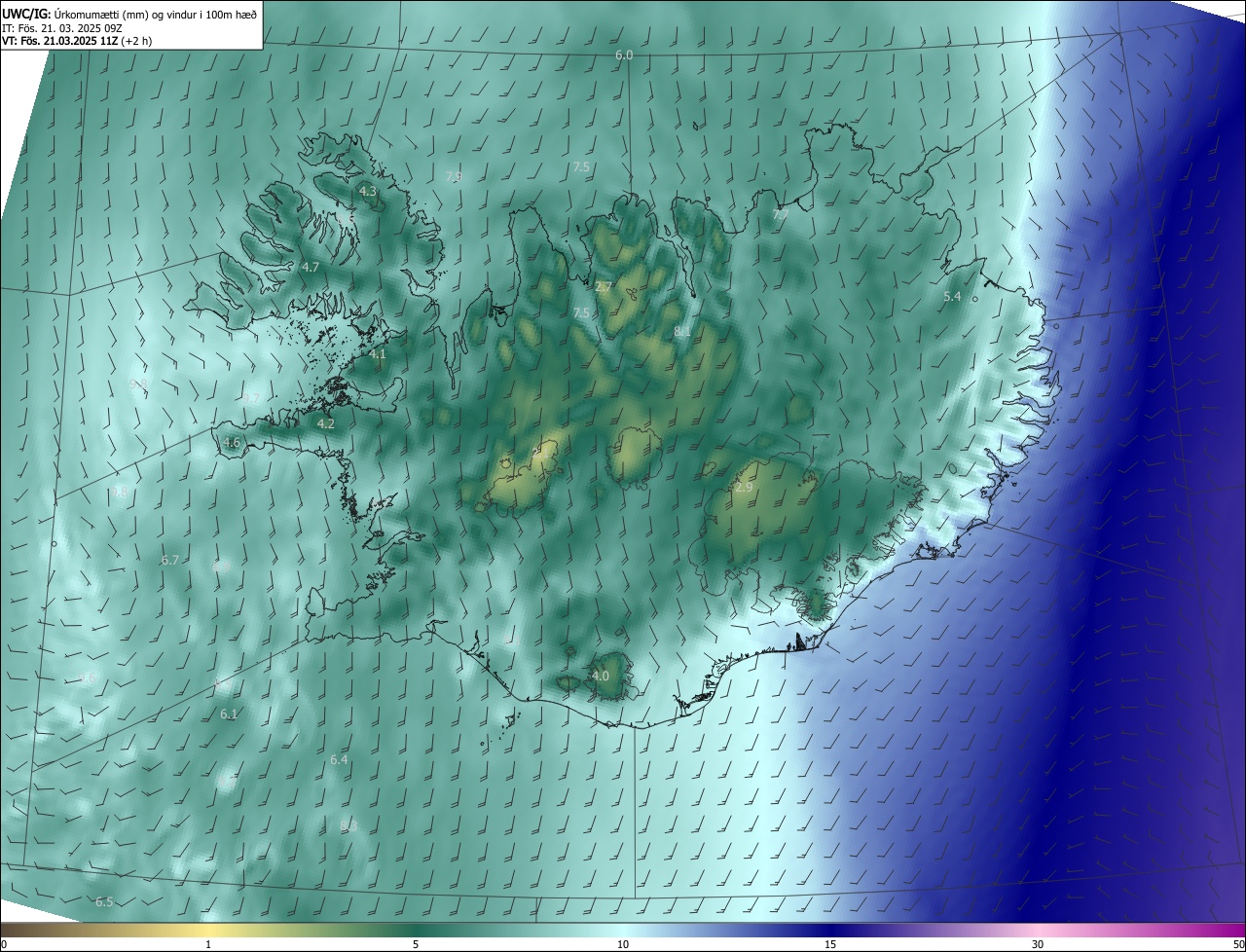Click the title 'Úrkomumætti (mm) og vindur í 100m hæð'
Screen dimensions: 1246x952
click(154, 14)
